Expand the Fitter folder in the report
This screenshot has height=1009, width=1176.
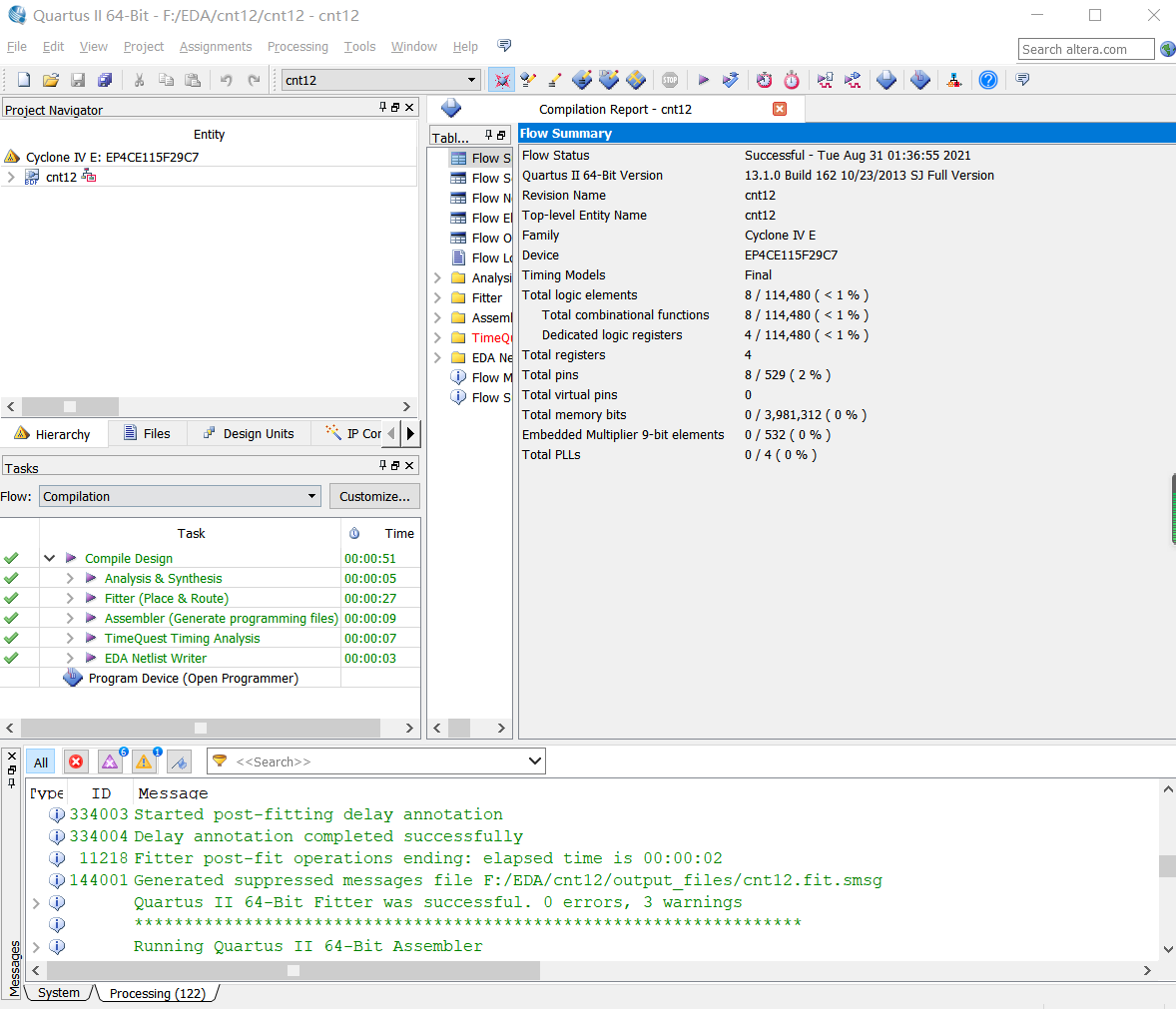(437, 297)
